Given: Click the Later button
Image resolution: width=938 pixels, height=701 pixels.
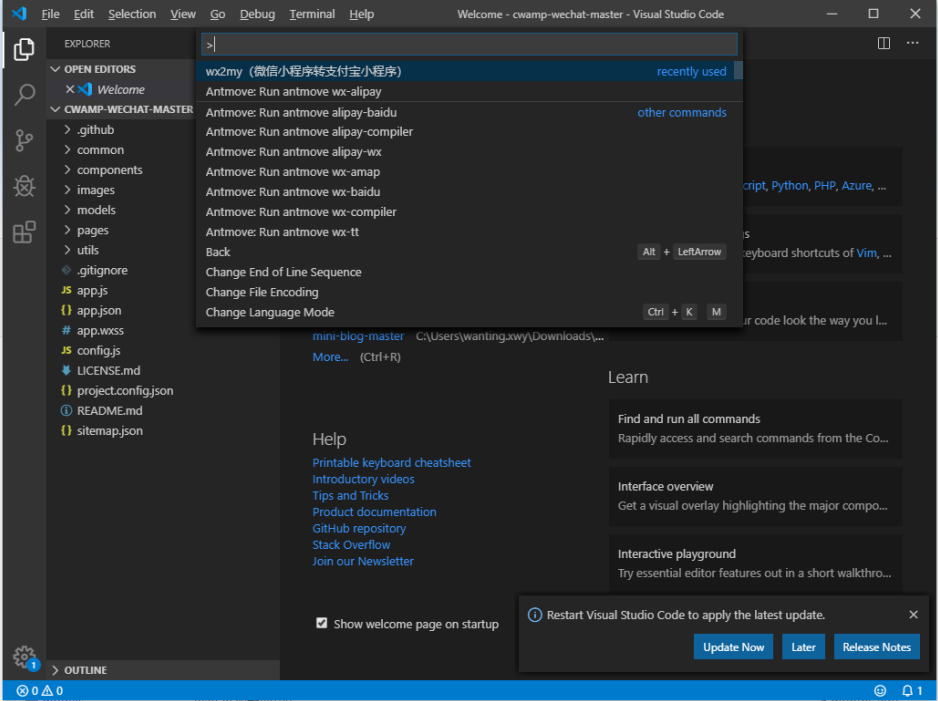Looking at the screenshot, I should [803, 647].
